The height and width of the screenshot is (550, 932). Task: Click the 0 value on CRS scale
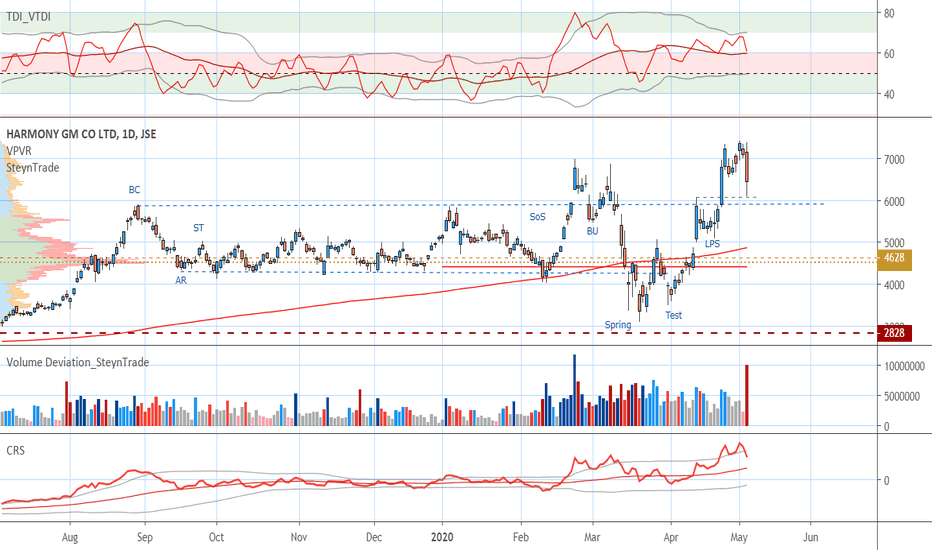pos(887,480)
